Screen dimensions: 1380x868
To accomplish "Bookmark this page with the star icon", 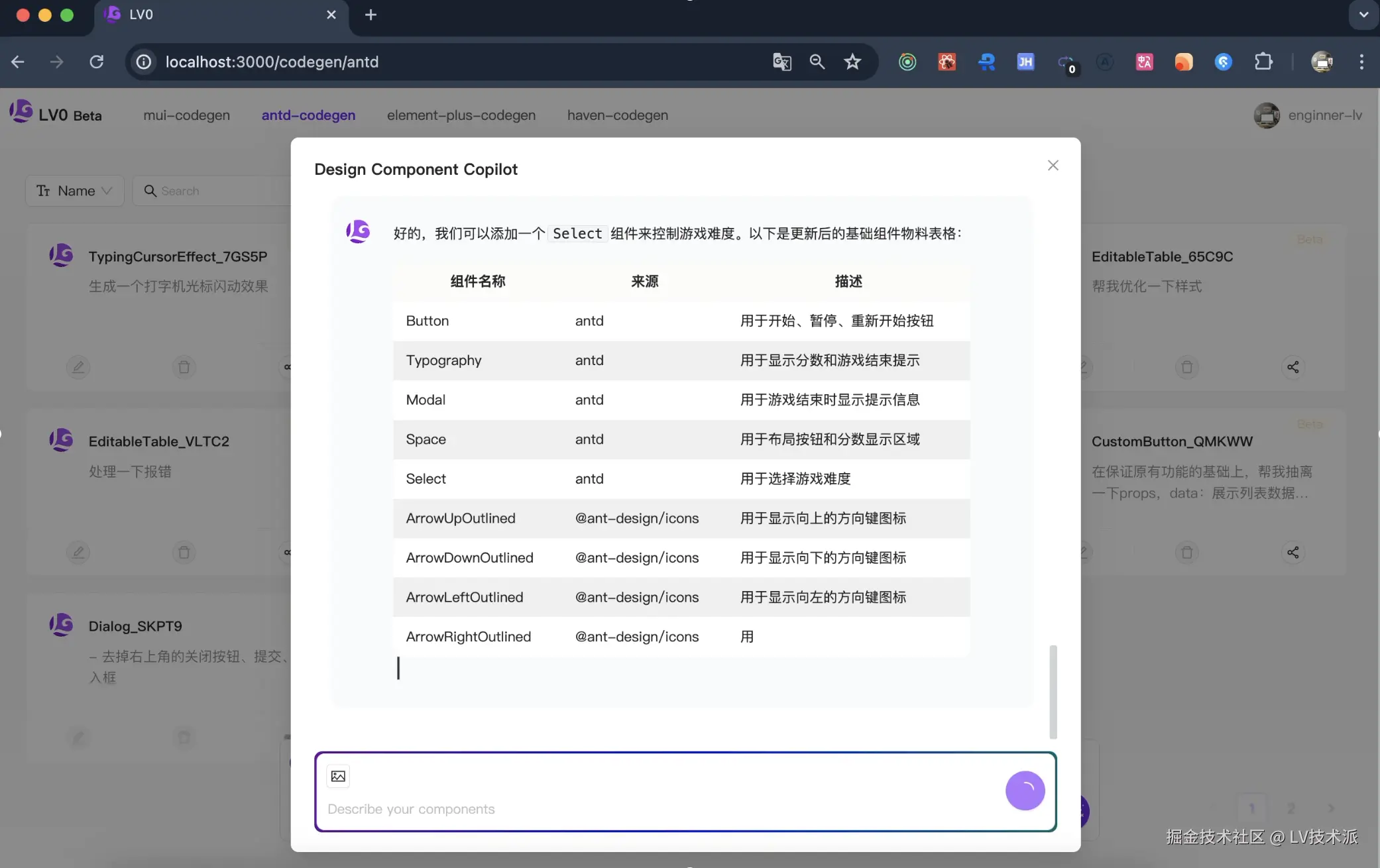I will pyautogui.click(x=852, y=62).
